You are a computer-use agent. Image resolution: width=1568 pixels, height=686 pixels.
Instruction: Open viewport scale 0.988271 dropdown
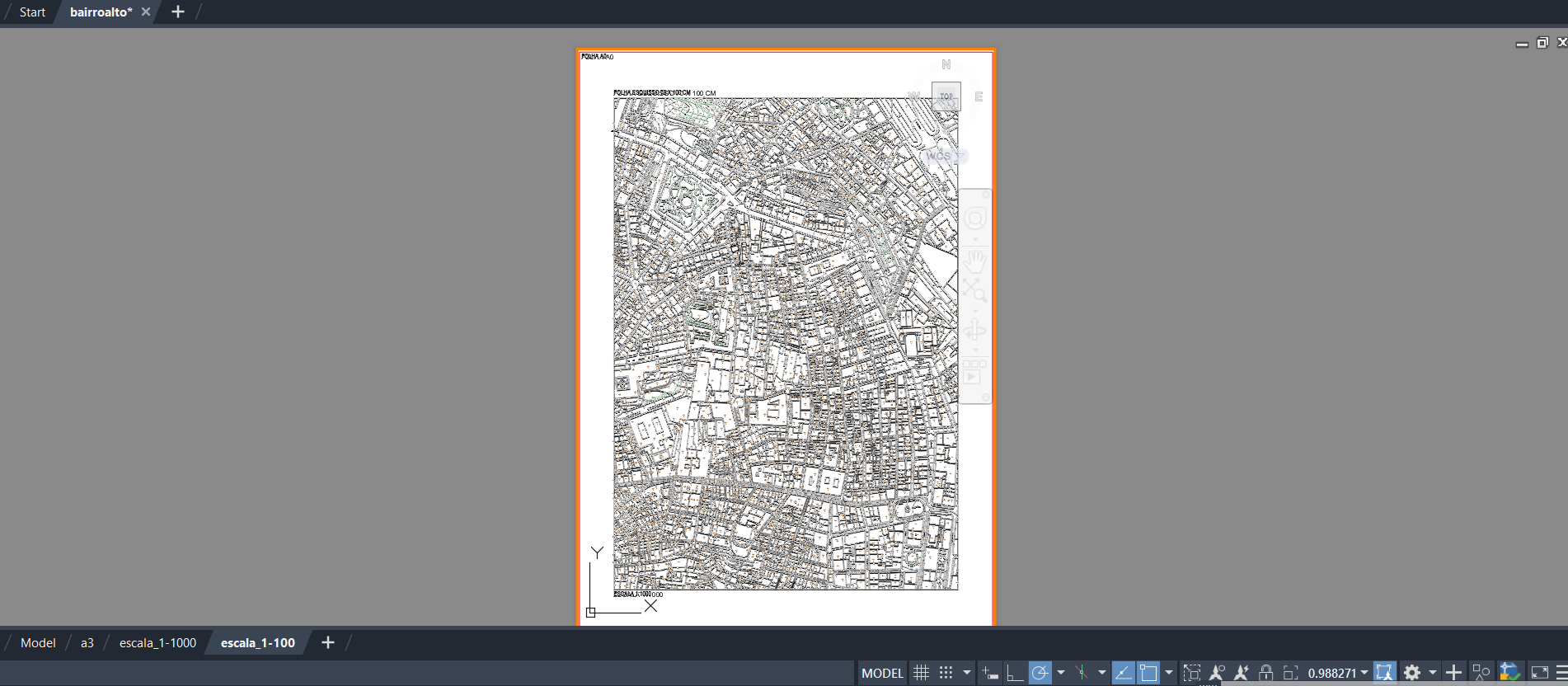[x=1338, y=673]
